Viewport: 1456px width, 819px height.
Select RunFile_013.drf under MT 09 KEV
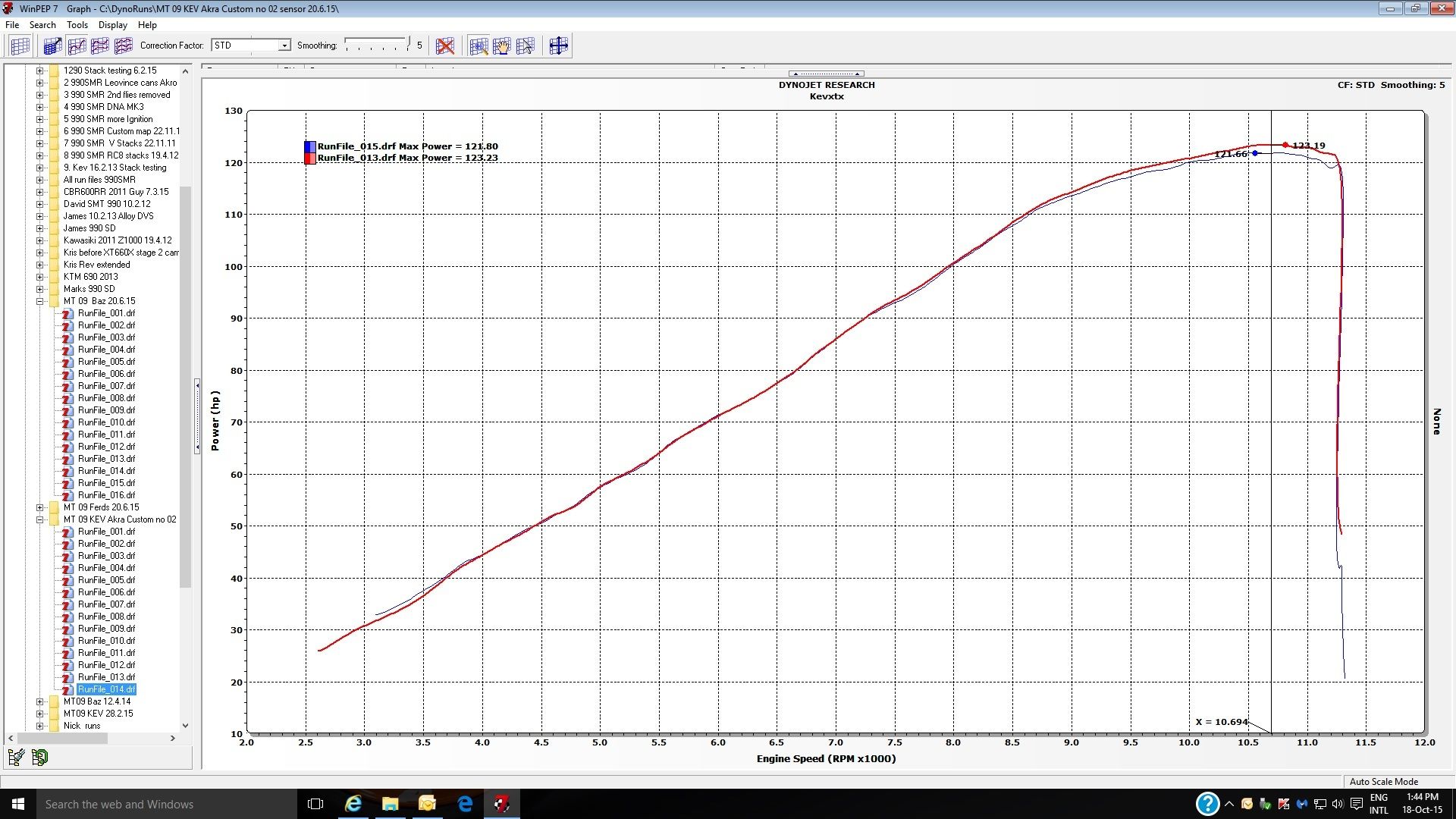click(x=106, y=677)
